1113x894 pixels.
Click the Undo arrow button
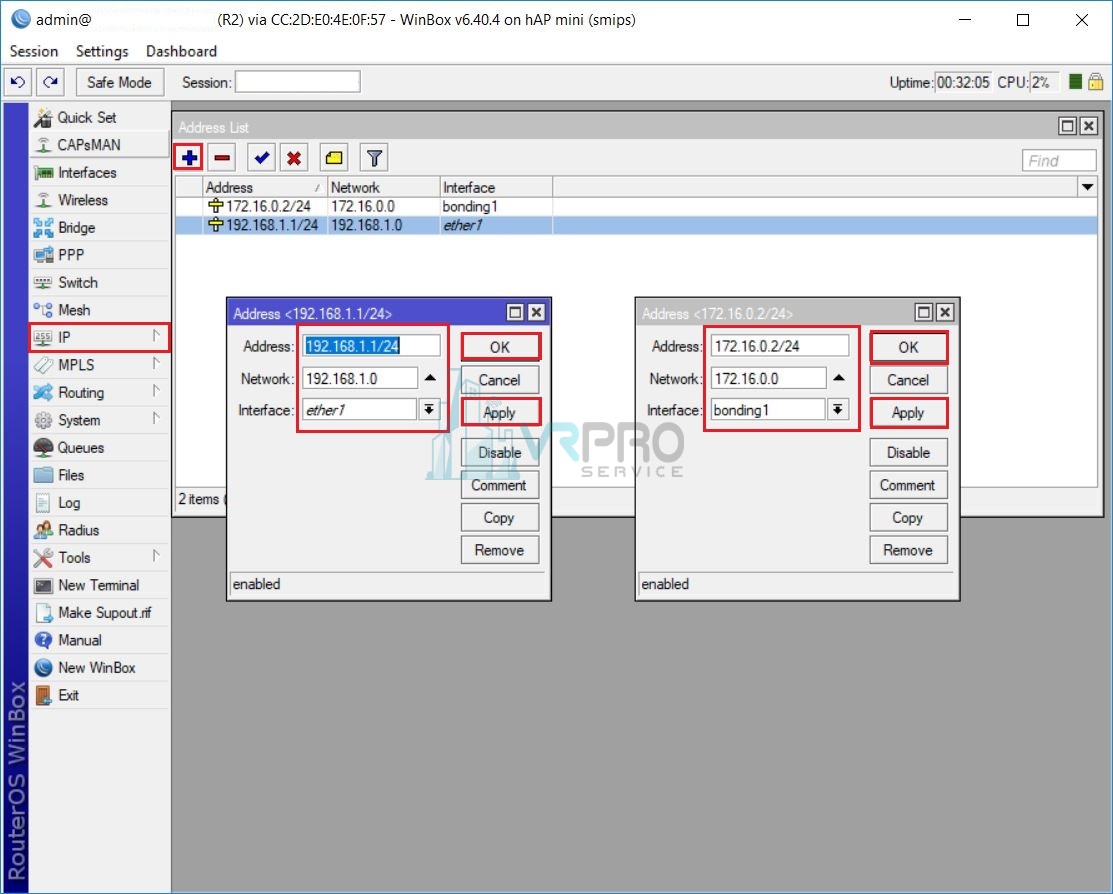coord(18,82)
